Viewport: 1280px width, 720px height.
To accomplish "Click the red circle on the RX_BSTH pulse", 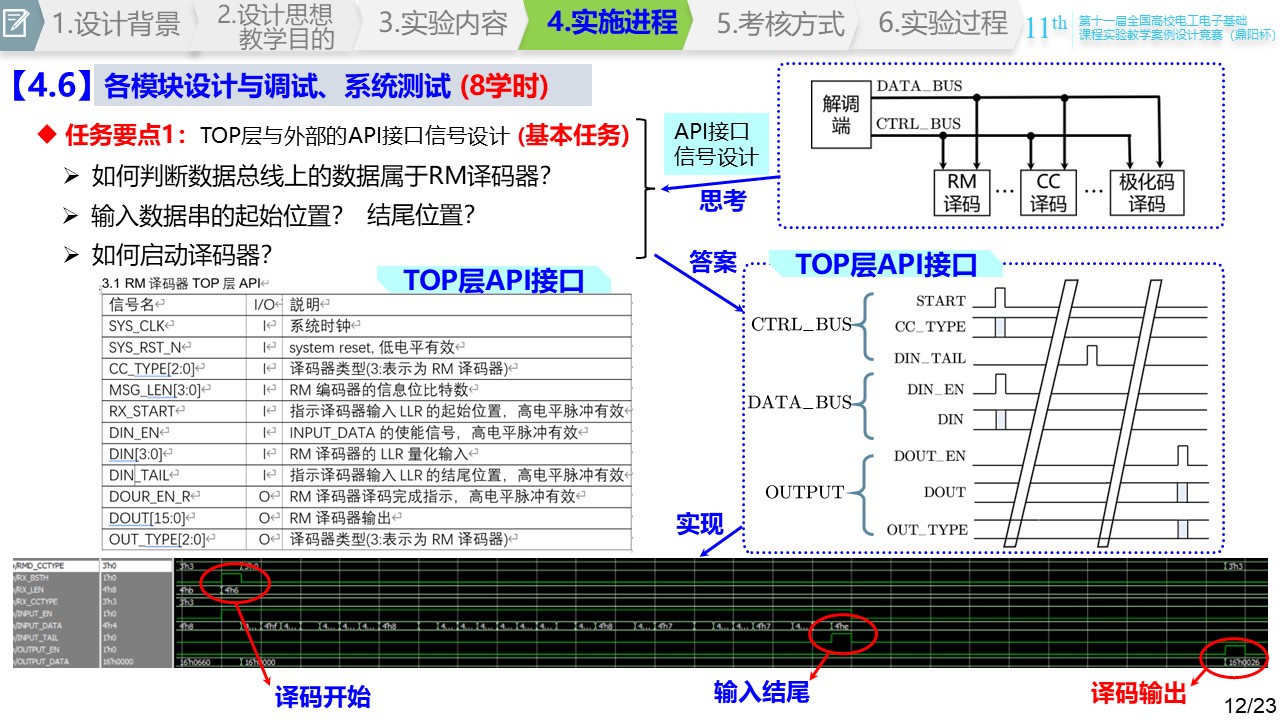I will click(x=233, y=581).
